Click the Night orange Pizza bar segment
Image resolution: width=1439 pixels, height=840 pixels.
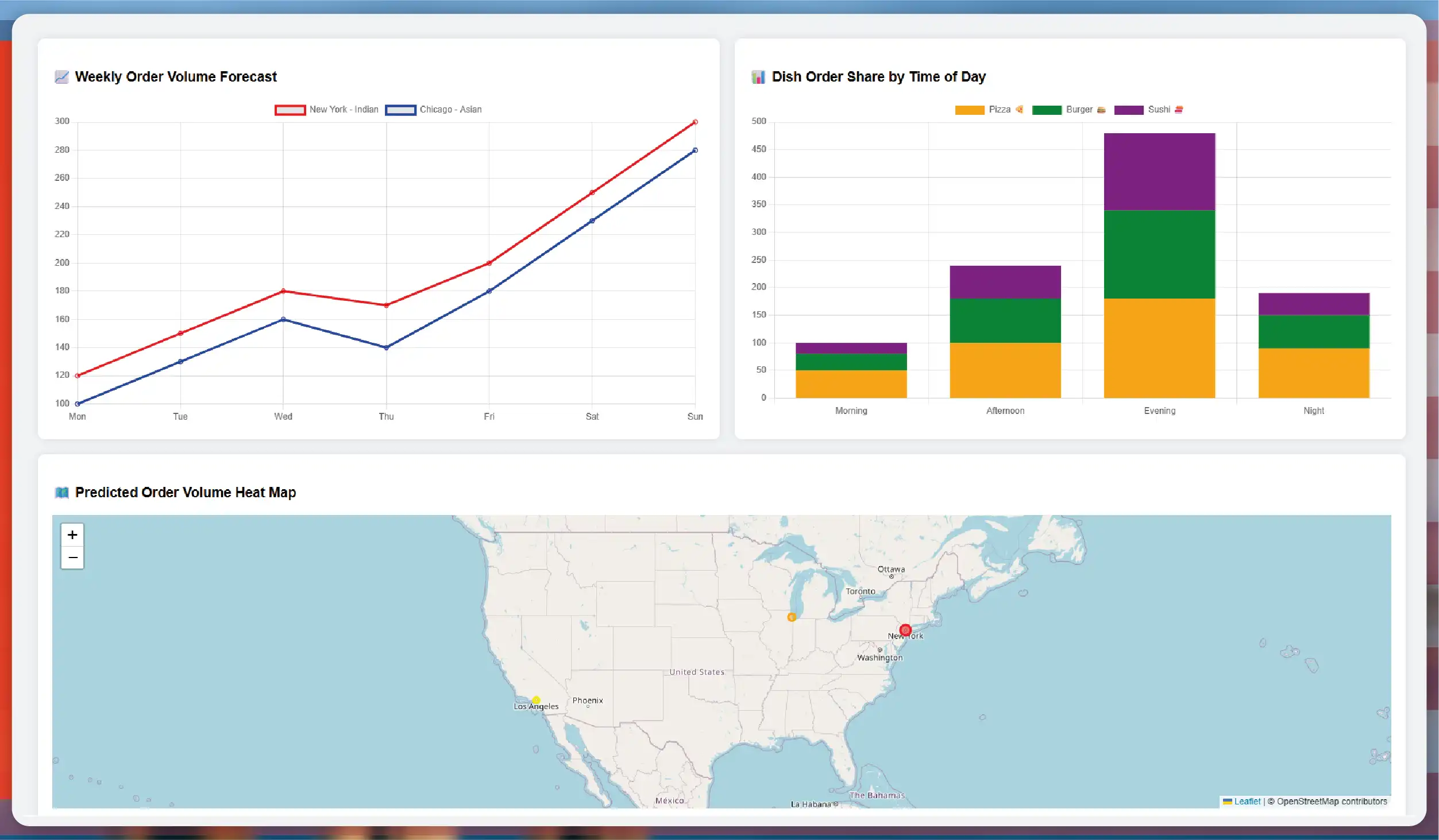(1314, 373)
